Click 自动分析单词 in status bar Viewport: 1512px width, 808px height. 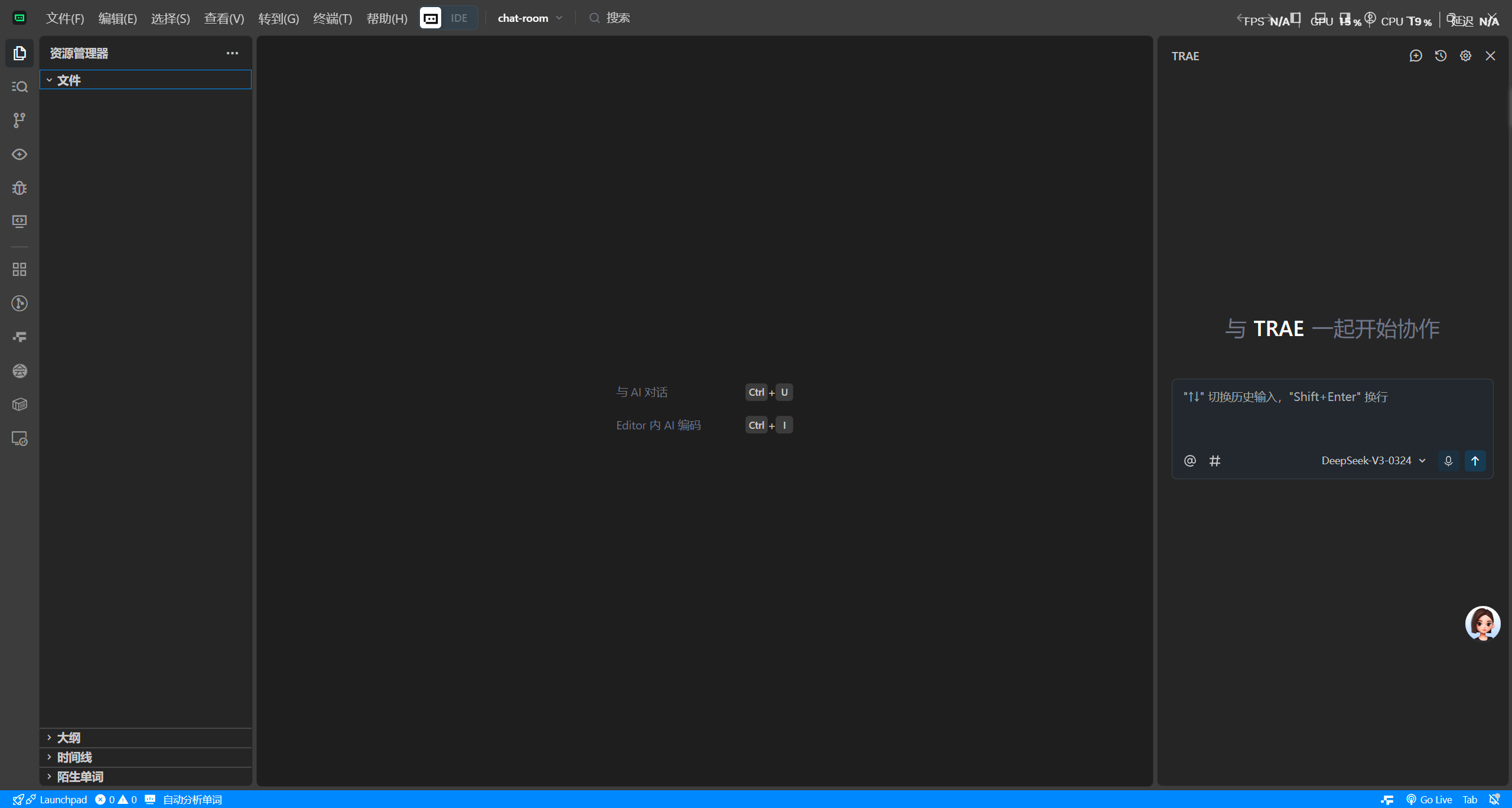pos(193,799)
